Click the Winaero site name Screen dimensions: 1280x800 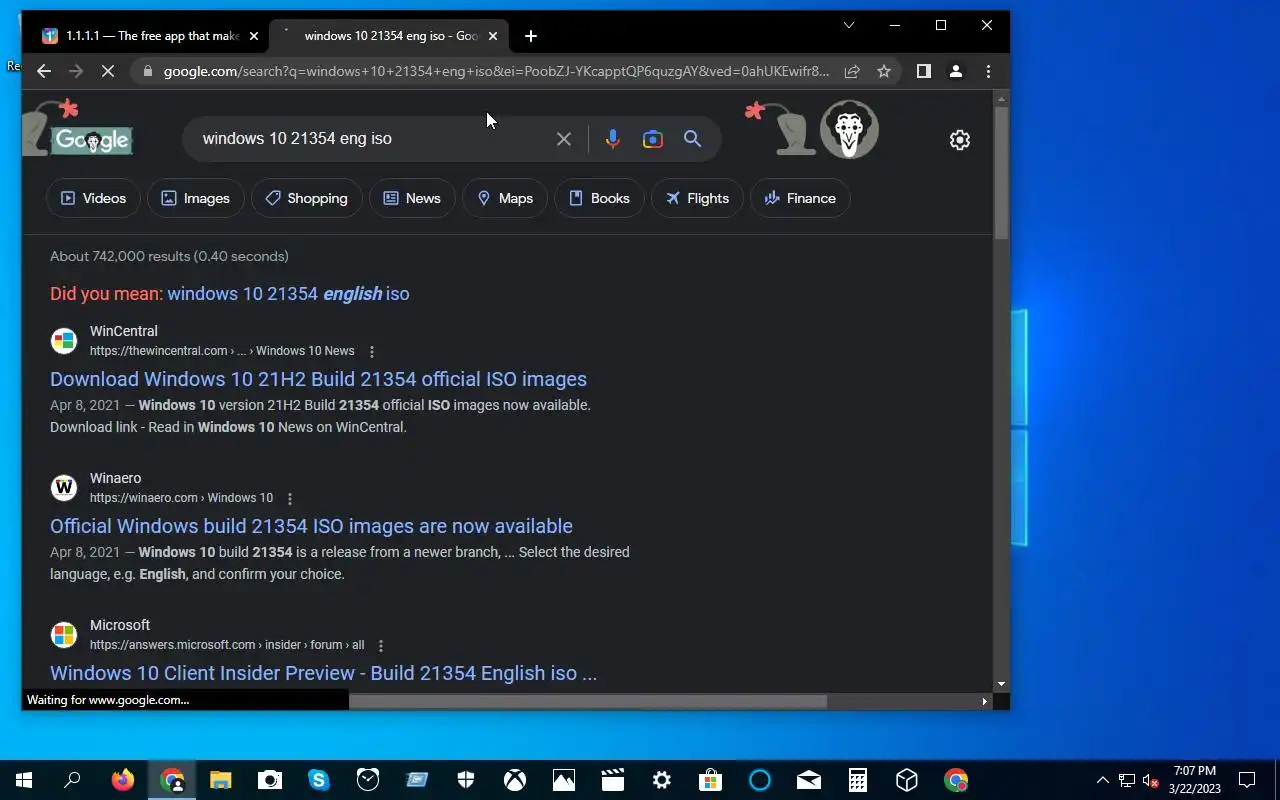coord(115,478)
